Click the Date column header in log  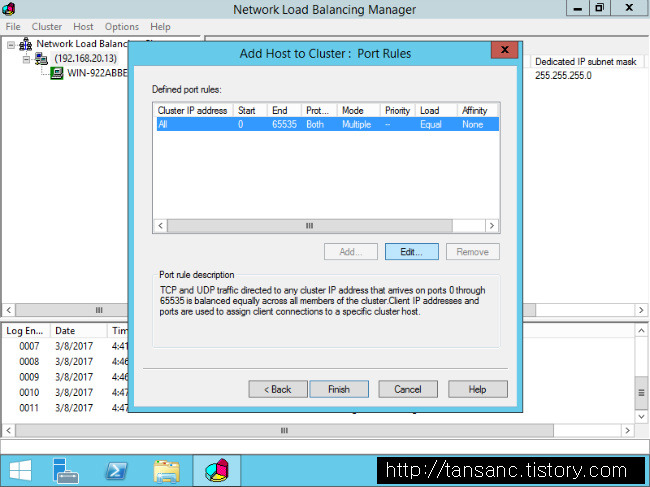click(x=78, y=331)
